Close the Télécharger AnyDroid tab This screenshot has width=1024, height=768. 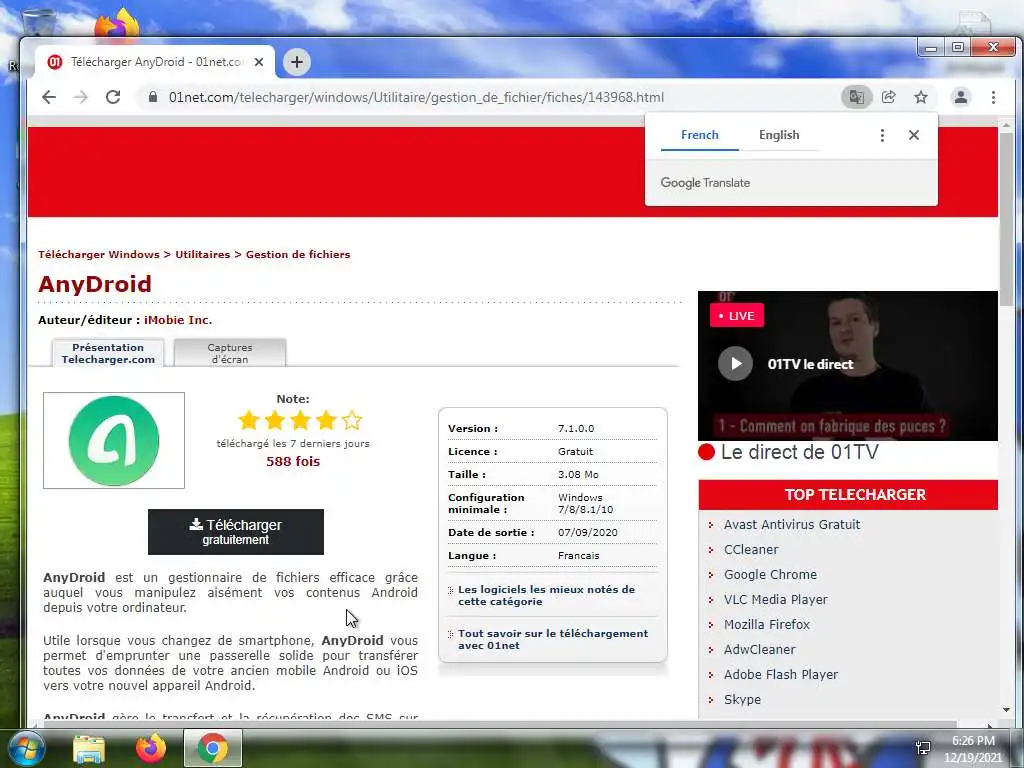pos(259,62)
